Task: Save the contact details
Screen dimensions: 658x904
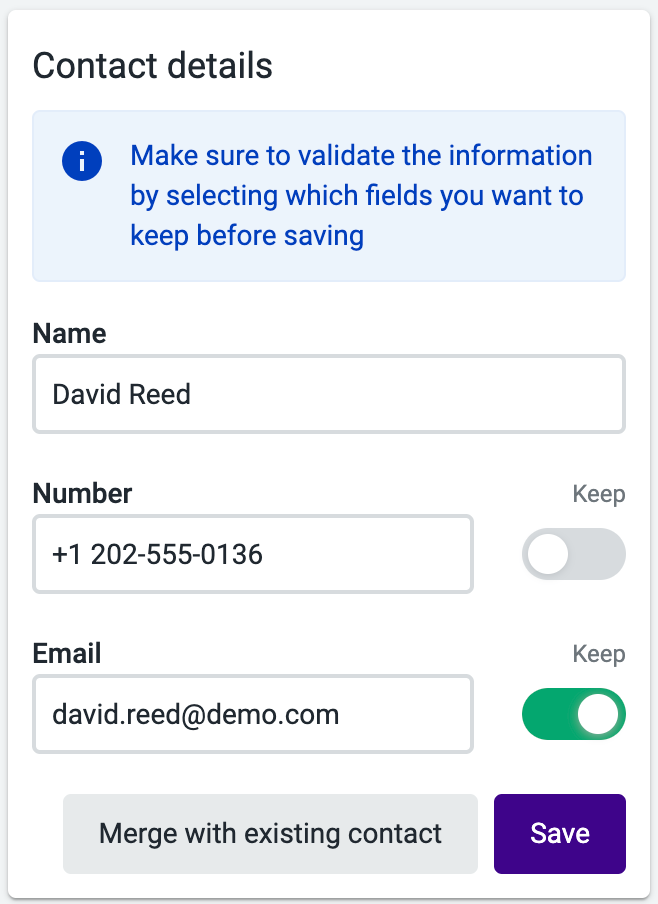Action: click(559, 834)
